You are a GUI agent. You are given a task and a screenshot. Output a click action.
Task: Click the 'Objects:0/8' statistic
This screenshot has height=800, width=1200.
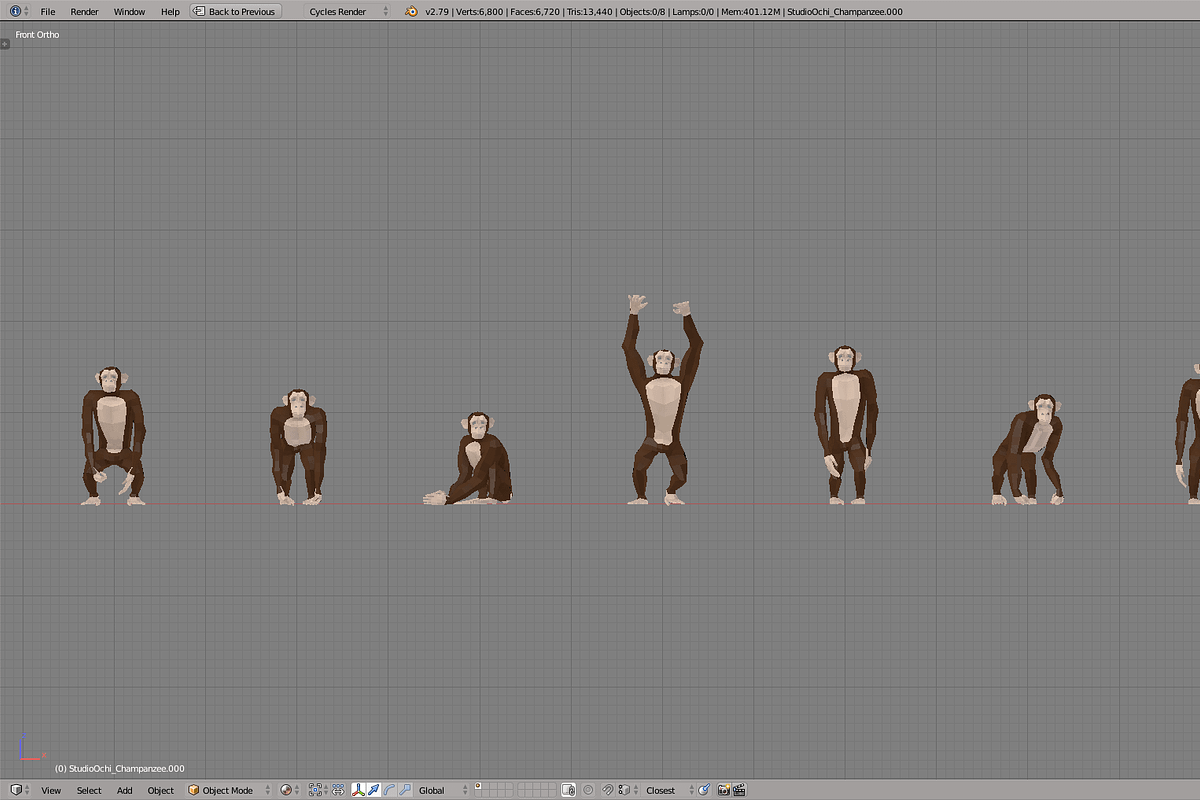[x=640, y=11]
